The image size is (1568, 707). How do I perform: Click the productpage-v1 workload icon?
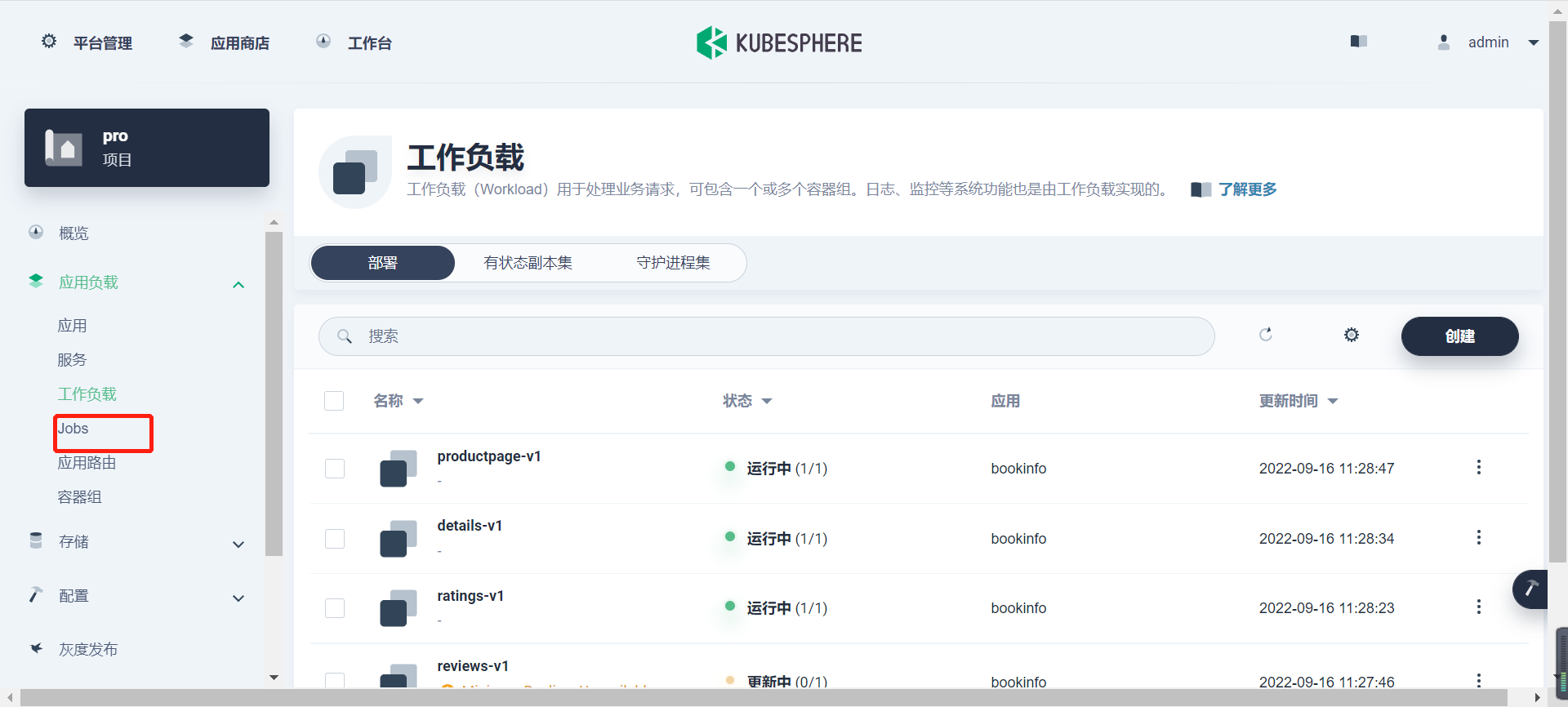(x=399, y=469)
